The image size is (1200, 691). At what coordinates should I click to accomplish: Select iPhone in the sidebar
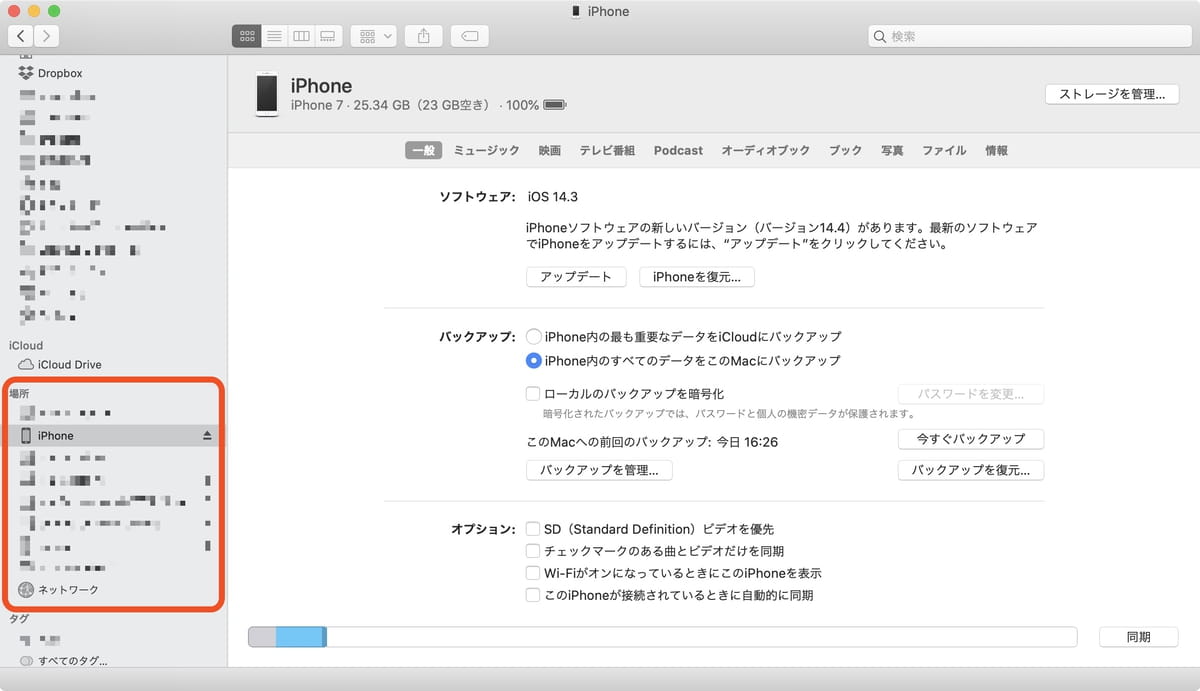point(111,436)
